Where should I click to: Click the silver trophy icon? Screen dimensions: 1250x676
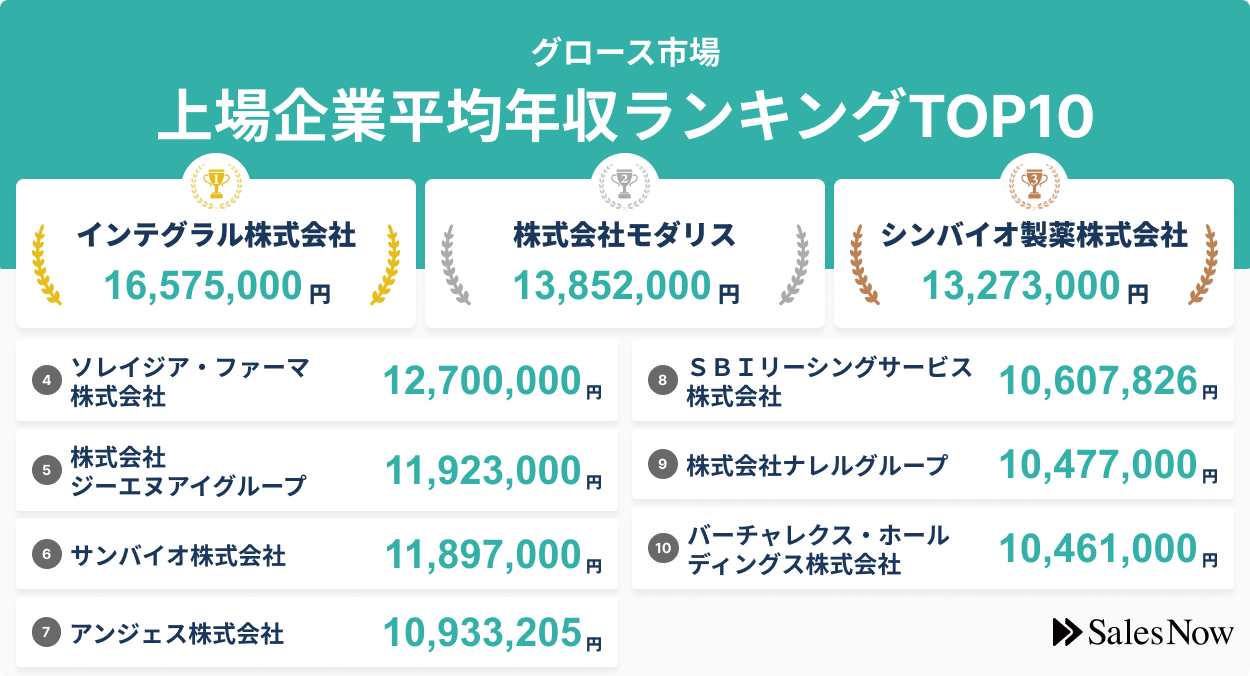(x=625, y=182)
